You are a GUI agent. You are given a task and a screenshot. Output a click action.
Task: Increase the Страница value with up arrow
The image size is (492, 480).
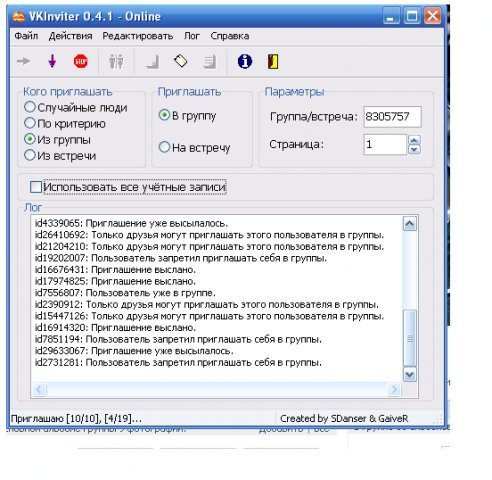tap(414, 140)
